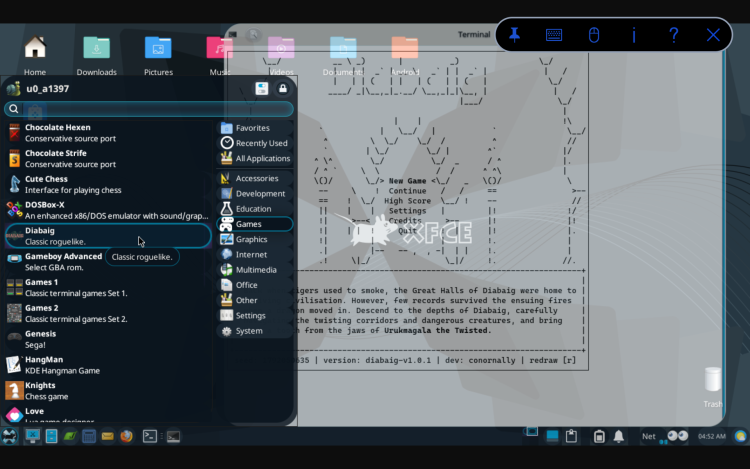750x469 pixels.
Task: Click the Whisker menu button on taskbar
Action: [10, 436]
